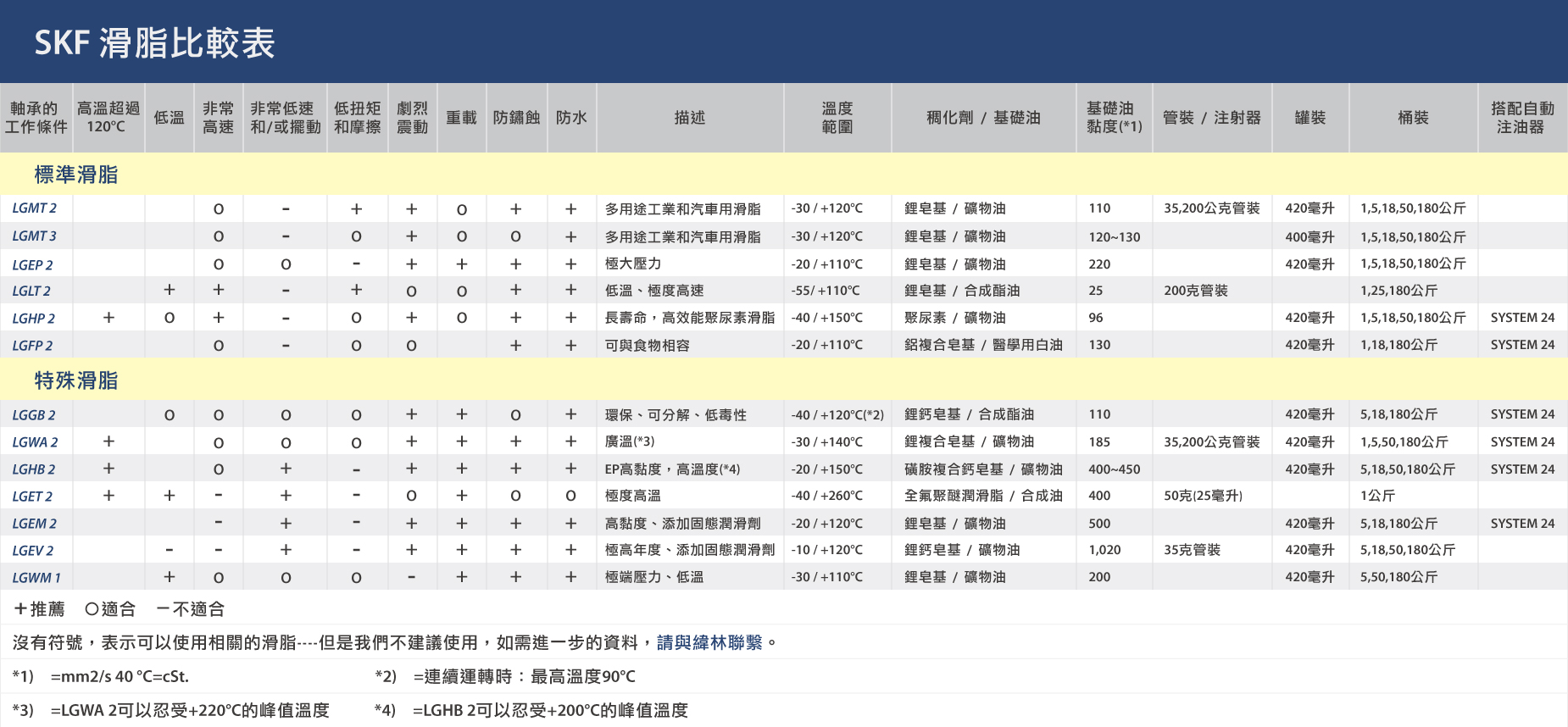The image size is (1568, 727).
Task: Click the 軸承的工作條件 column header
Action: point(36,118)
